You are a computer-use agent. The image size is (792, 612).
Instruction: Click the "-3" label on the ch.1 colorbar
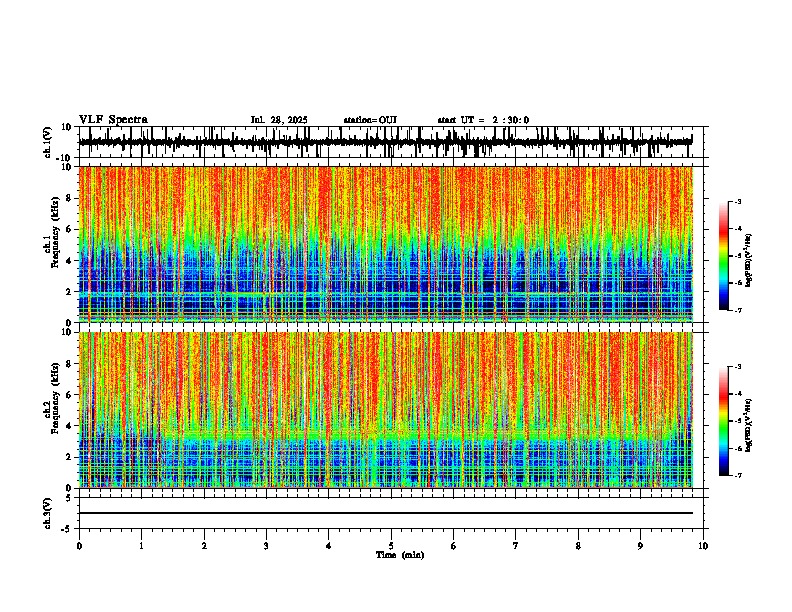click(x=738, y=201)
